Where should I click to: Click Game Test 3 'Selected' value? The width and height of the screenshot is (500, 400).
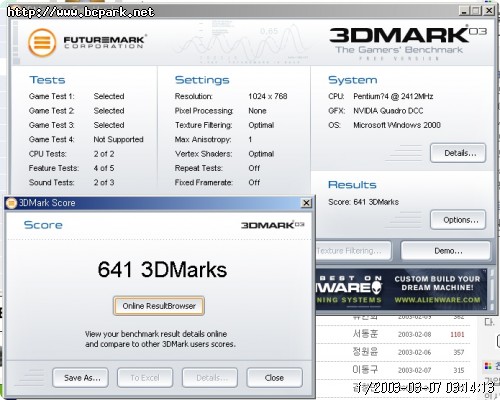coord(109,125)
